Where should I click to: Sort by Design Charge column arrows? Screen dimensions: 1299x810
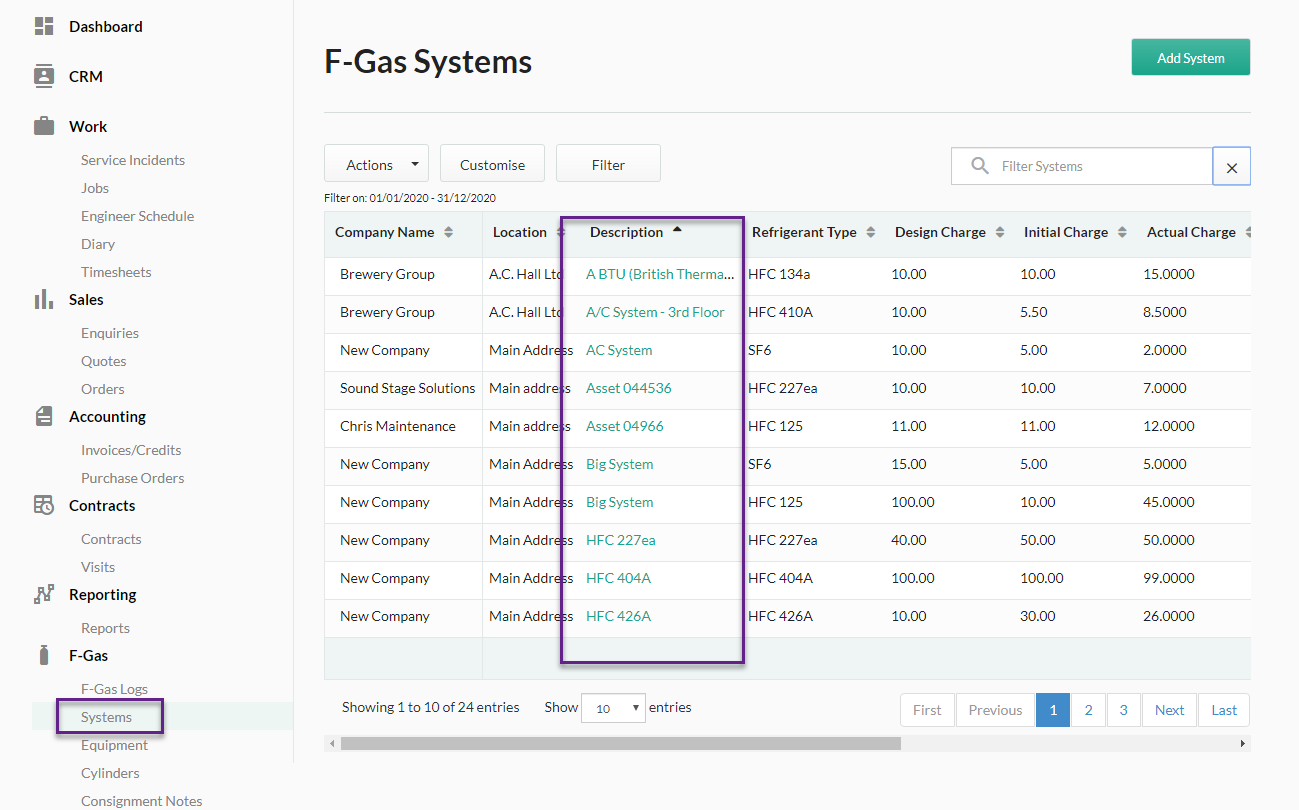pos(1000,232)
